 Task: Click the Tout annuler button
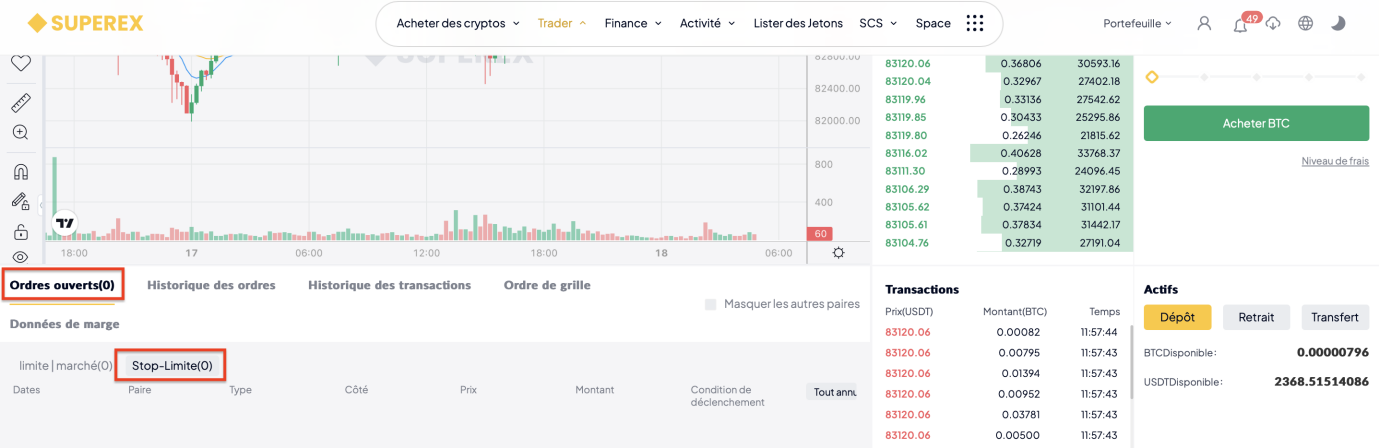pyautogui.click(x=832, y=392)
